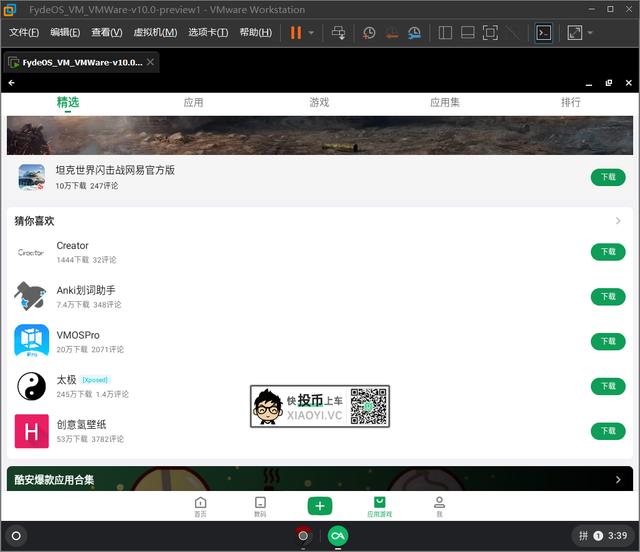The height and width of the screenshot is (552, 640).
Task: Open the FydeOS launcher circle
Action: point(16,536)
